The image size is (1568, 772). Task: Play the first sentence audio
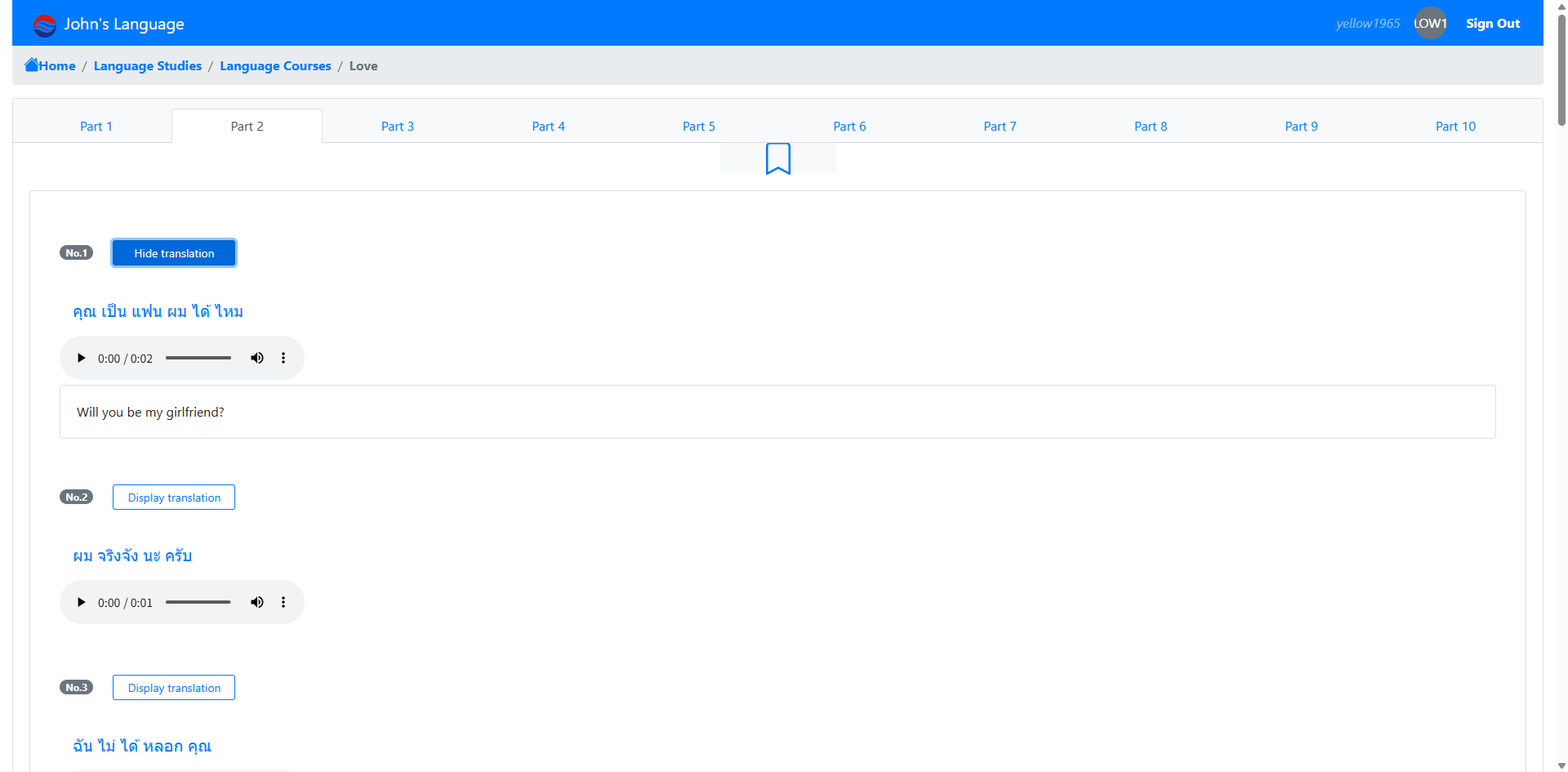point(81,358)
